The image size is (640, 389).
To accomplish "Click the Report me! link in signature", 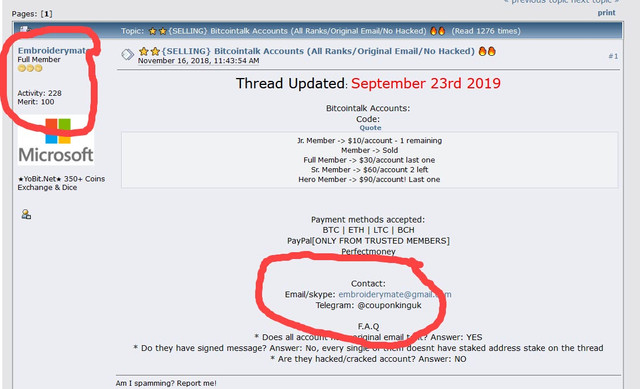I will [197, 383].
